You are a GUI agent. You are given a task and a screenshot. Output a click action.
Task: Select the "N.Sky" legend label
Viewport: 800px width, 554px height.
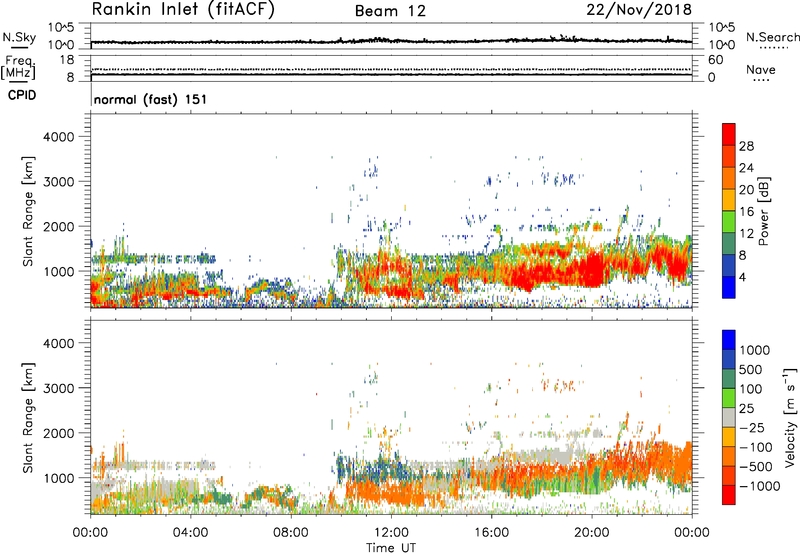pyautogui.click(x=19, y=37)
